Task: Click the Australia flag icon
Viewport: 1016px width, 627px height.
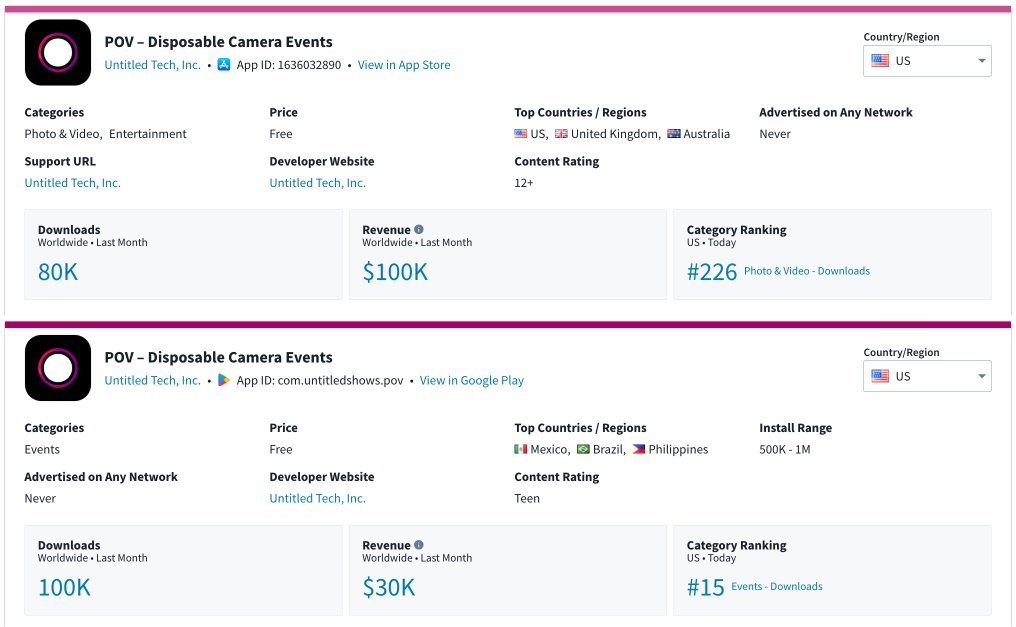Action: coord(674,133)
